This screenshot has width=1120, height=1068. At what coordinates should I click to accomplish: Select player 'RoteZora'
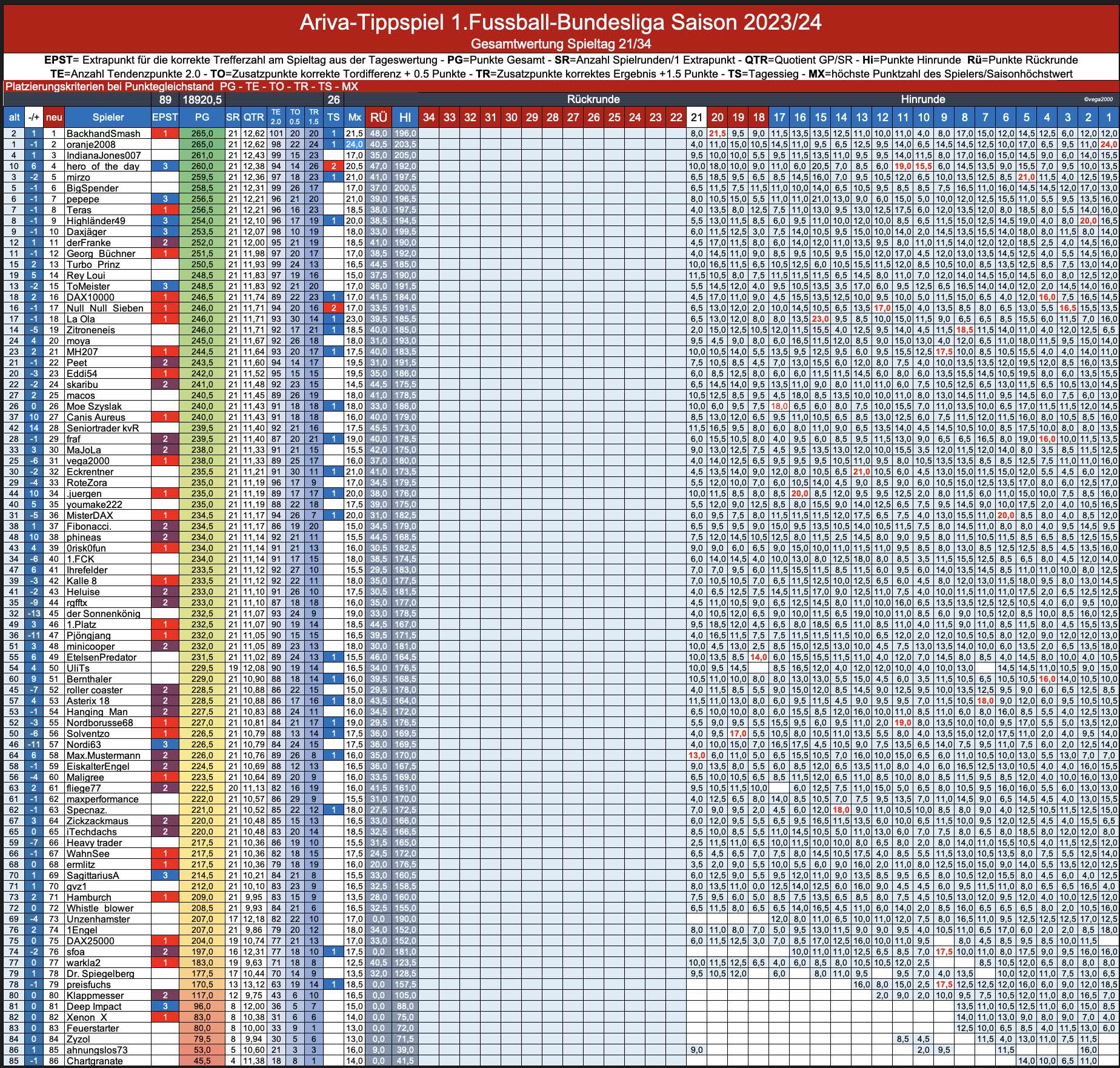click(x=86, y=482)
